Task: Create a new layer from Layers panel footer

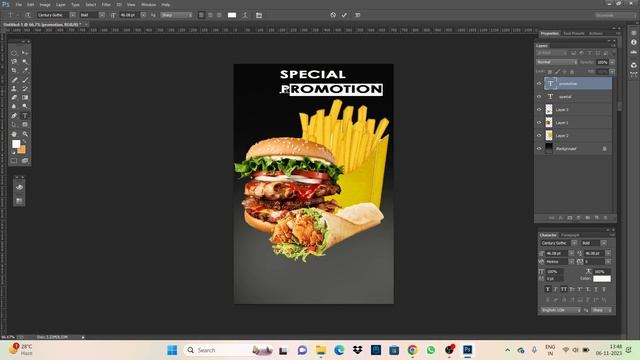Action: pos(596,218)
